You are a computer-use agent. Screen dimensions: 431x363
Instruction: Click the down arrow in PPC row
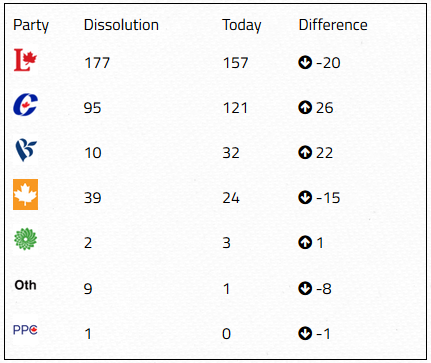[x=305, y=333]
